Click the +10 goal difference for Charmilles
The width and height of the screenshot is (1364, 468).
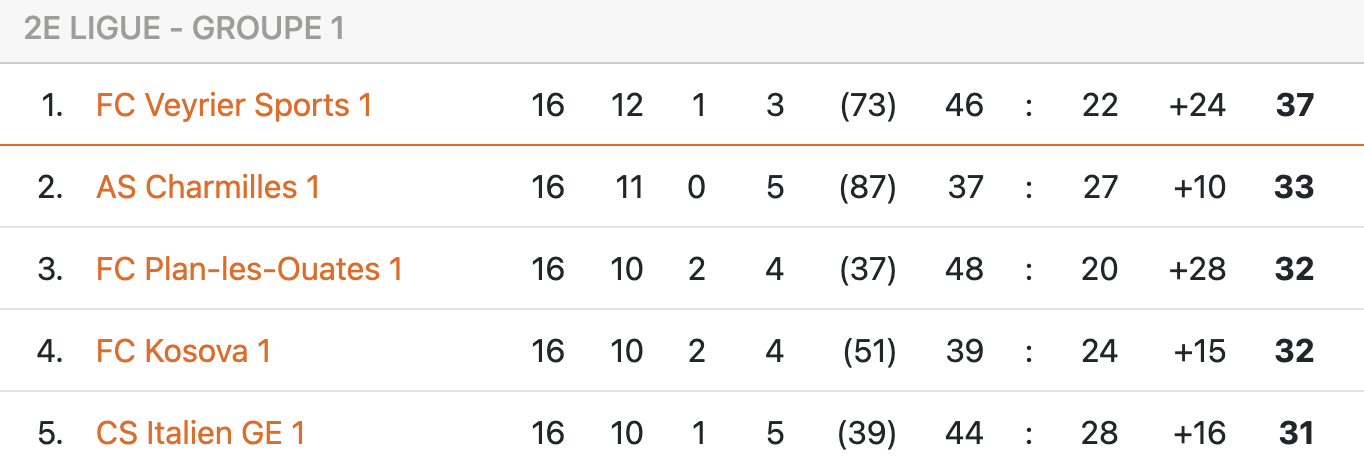(x=1197, y=187)
